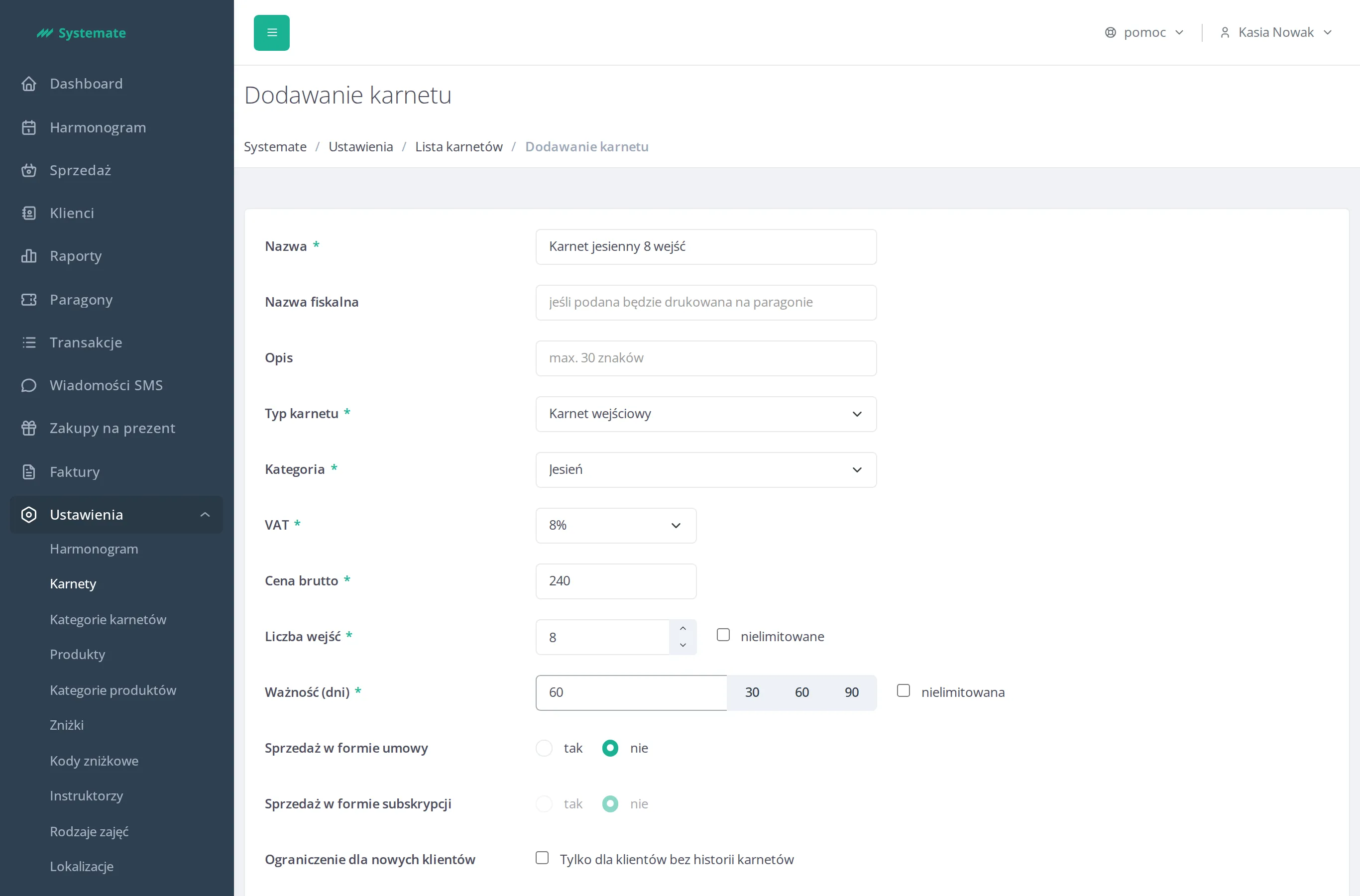
Task: Click the Liczba wejść number field
Action: 602,637
